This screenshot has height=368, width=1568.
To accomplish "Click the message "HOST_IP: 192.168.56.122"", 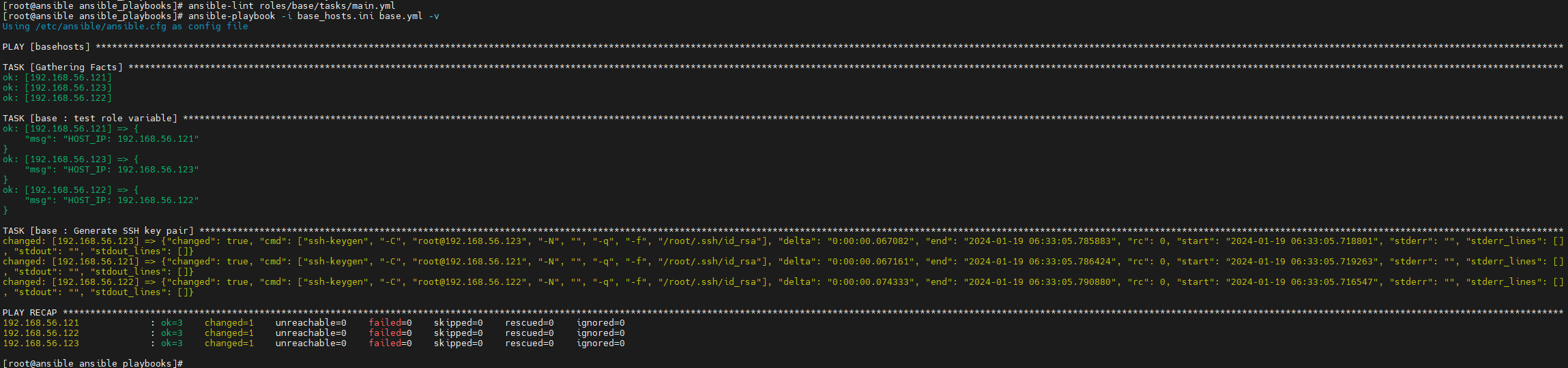I will (131, 200).
